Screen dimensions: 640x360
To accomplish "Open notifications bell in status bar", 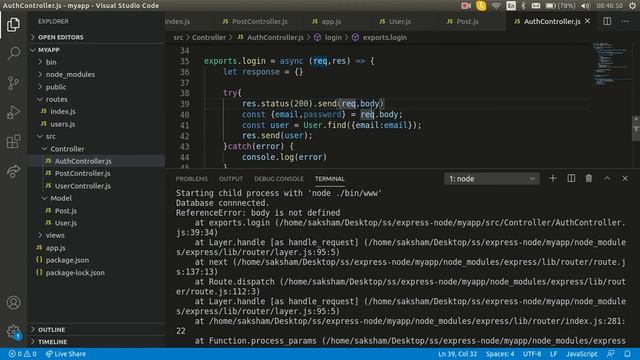I will [x=627, y=354].
